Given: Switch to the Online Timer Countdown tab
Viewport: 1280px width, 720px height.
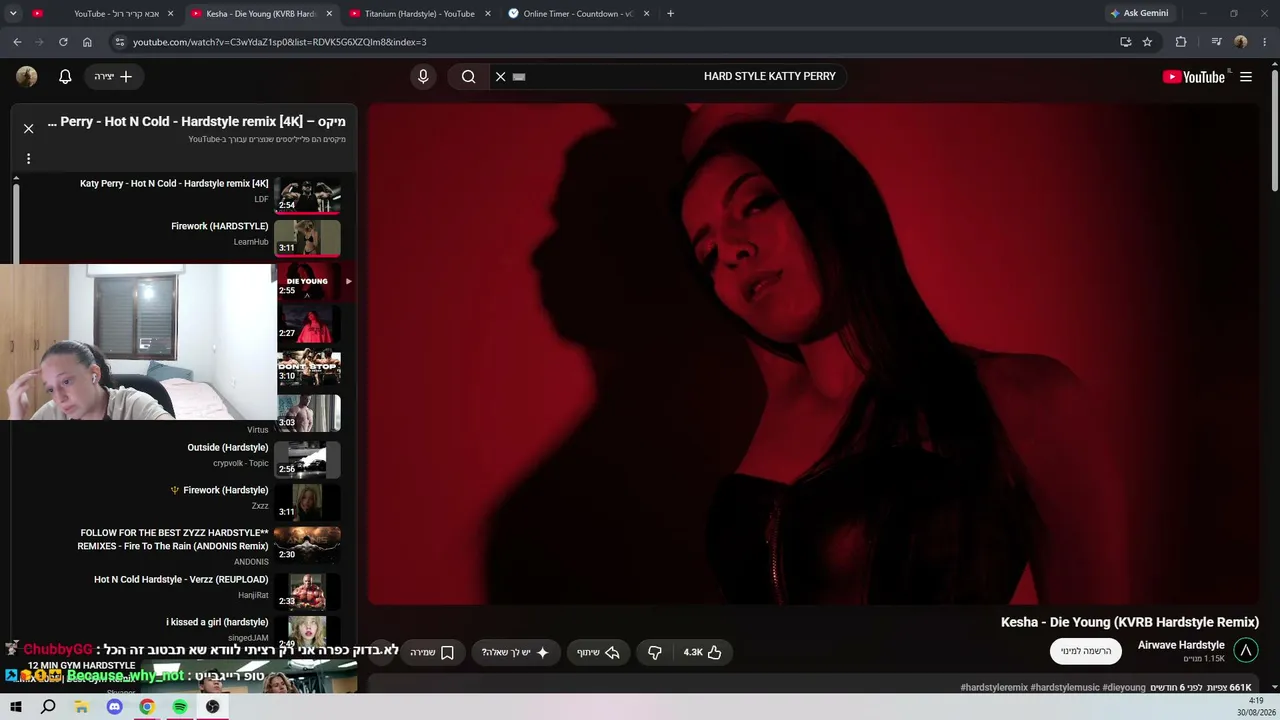Looking at the screenshot, I should (579, 14).
